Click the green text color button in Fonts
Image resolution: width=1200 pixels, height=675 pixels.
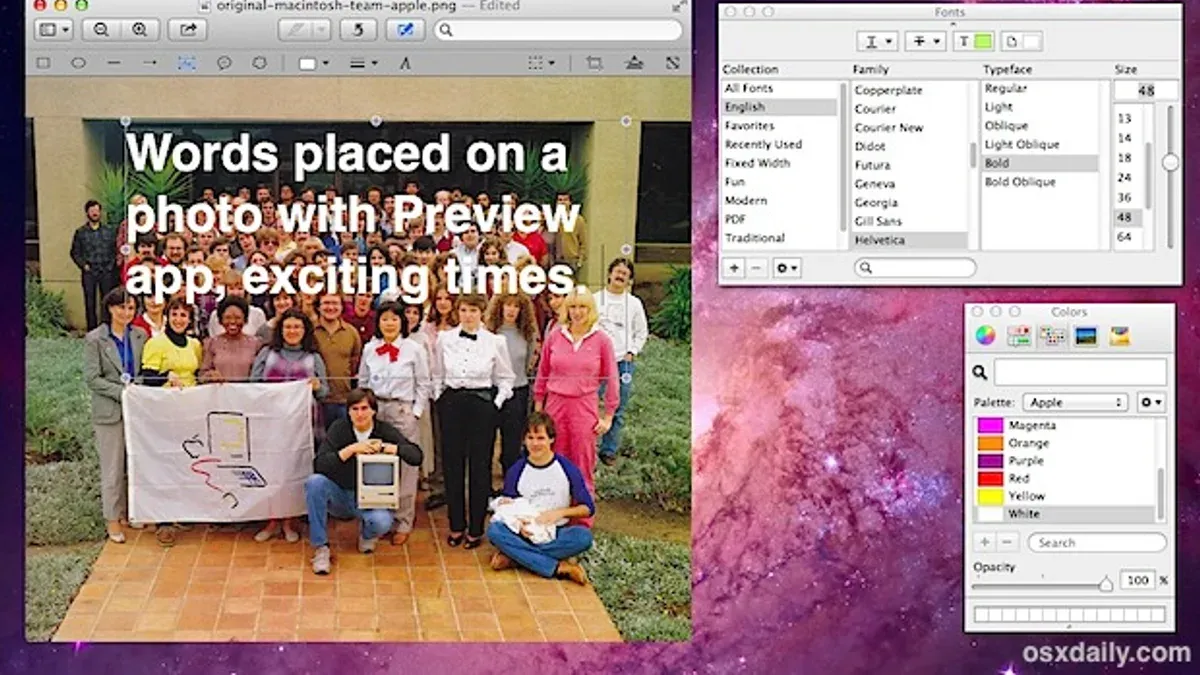(975, 41)
